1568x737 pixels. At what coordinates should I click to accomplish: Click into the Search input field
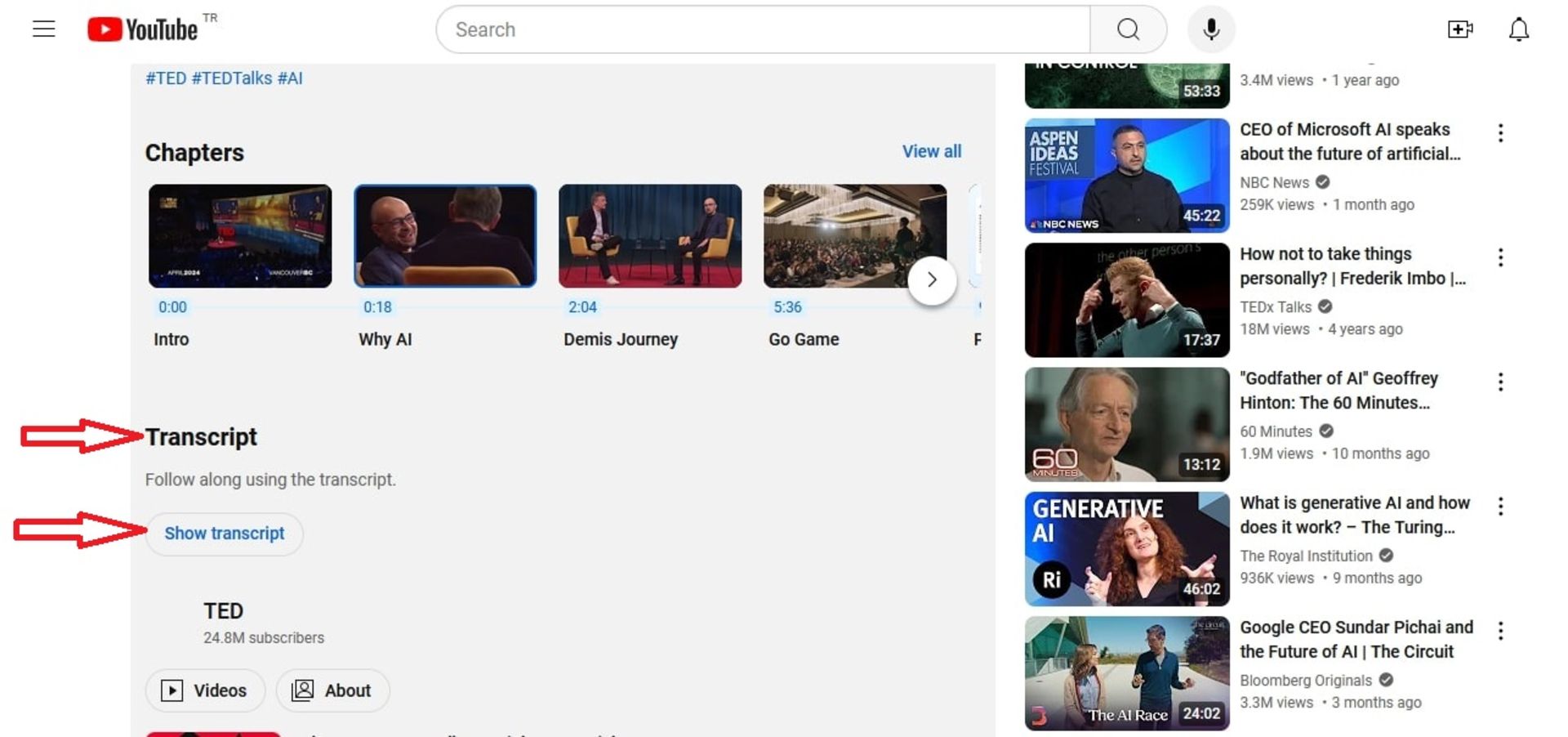click(764, 29)
